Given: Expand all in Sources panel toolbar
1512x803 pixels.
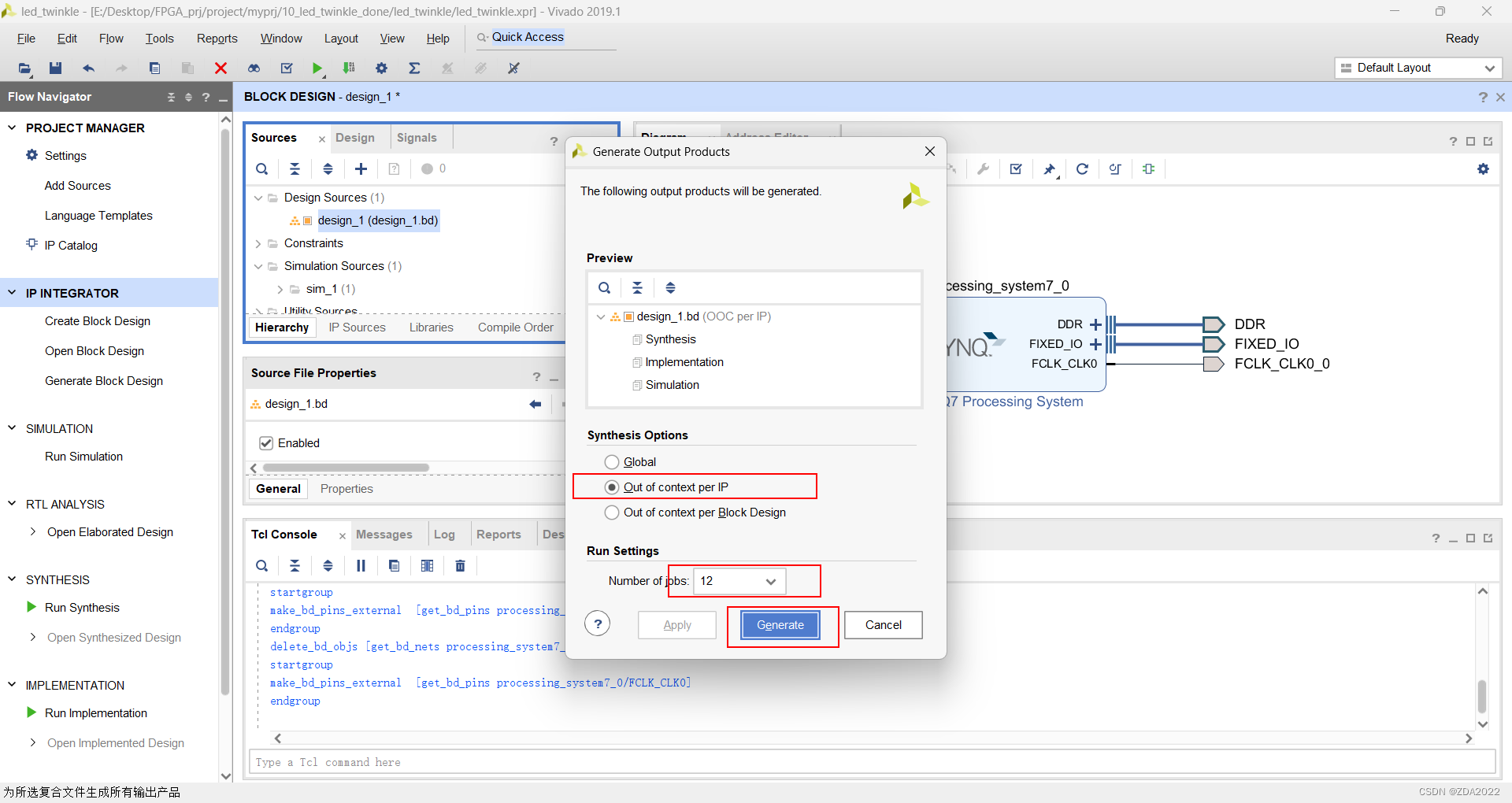Looking at the screenshot, I should [328, 168].
